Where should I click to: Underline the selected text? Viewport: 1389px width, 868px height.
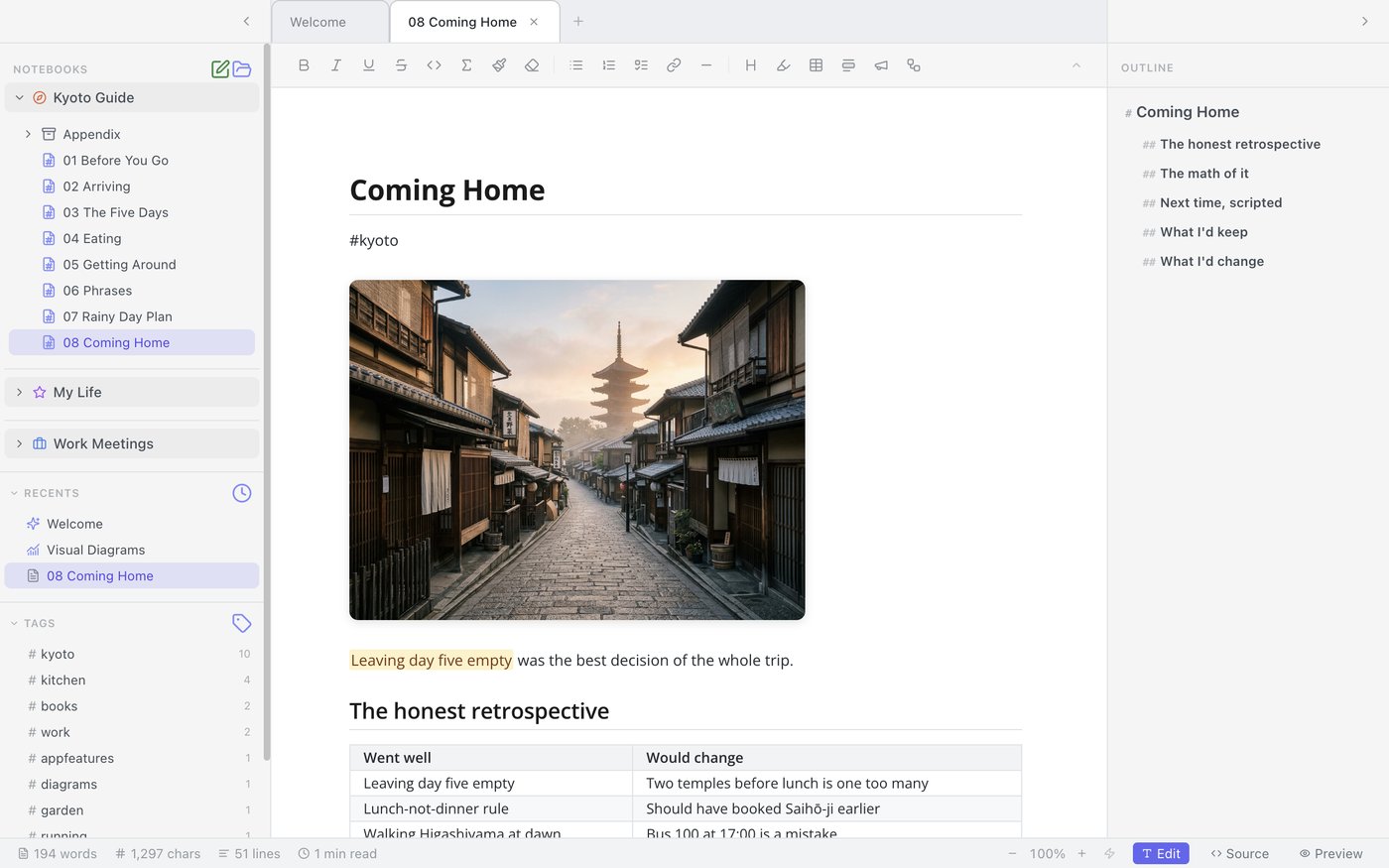pos(369,65)
